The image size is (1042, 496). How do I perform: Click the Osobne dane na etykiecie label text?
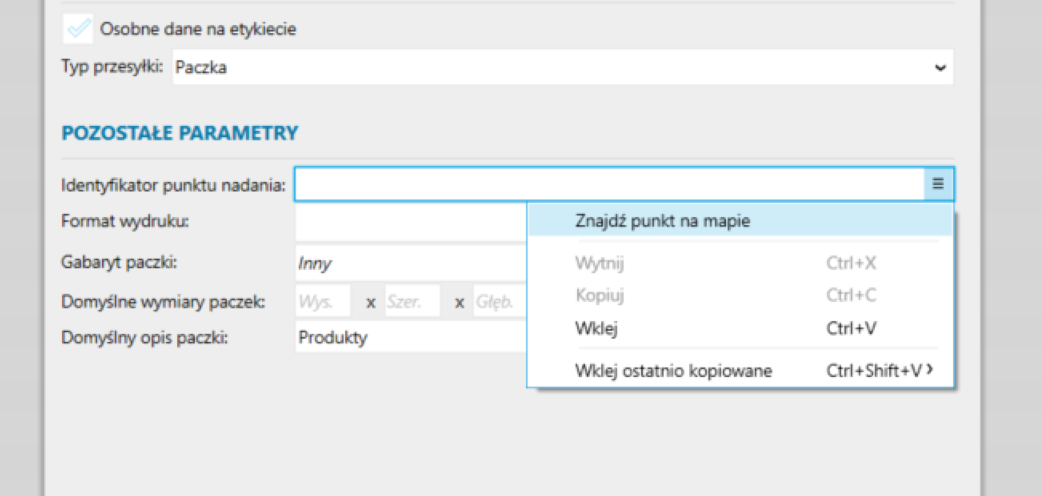[x=198, y=29]
